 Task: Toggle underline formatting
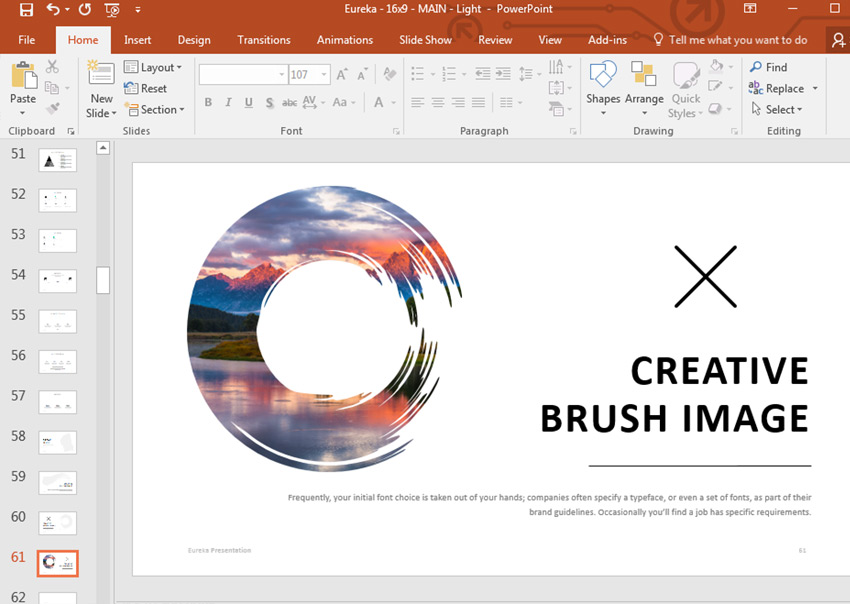point(248,103)
